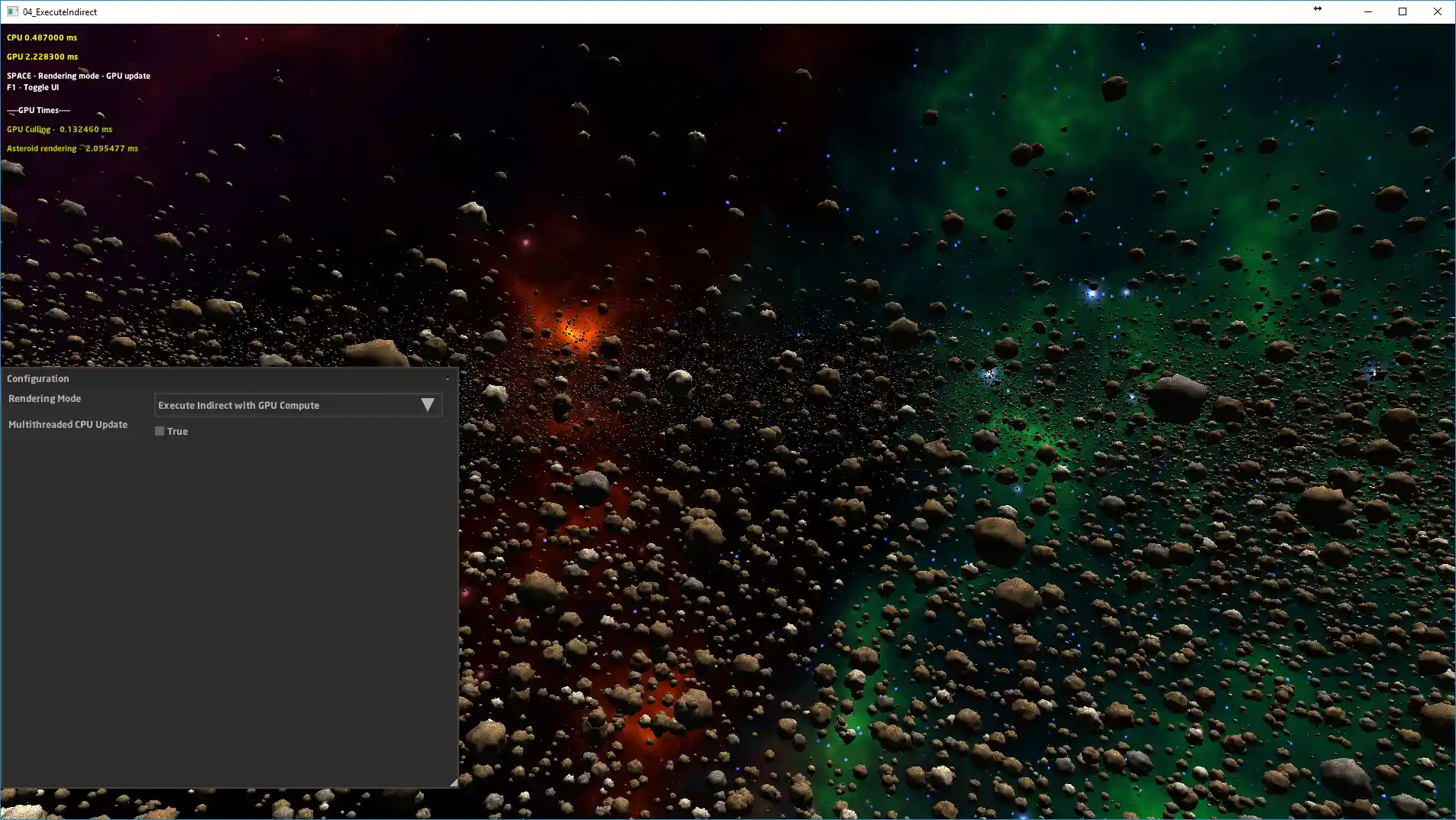This screenshot has width=1456, height=820.
Task: Maximize the 04_ExecuteIndirect window
Action: (x=1403, y=11)
